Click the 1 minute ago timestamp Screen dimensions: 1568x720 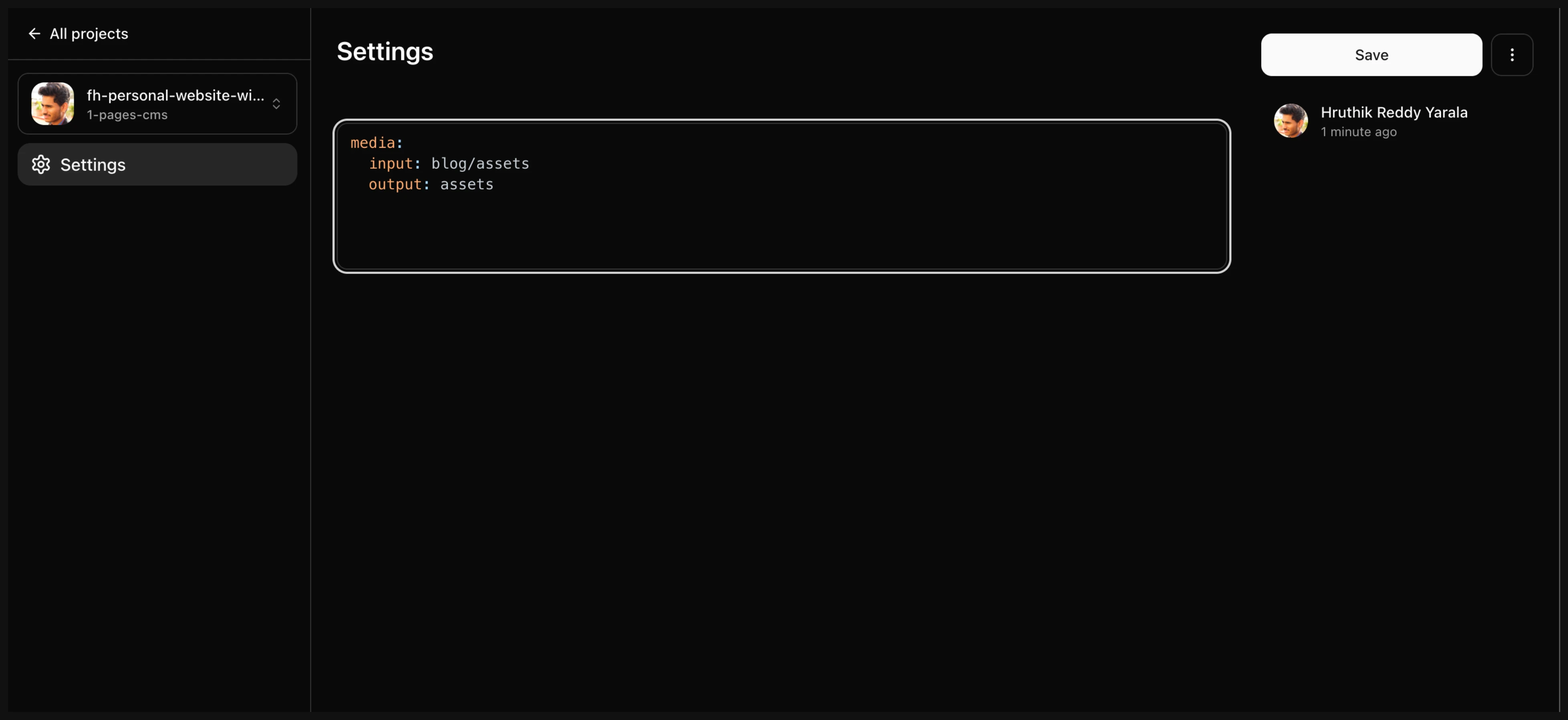coord(1358,132)
